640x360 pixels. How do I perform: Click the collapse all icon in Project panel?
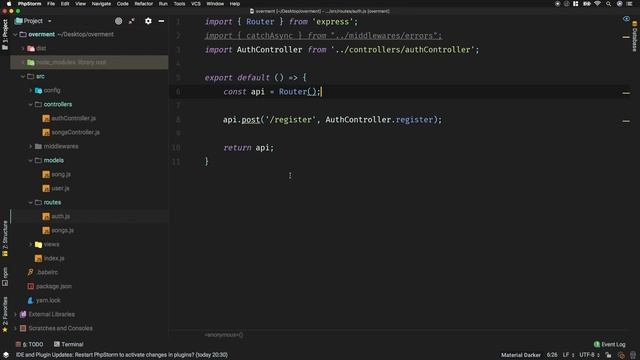click(x=131, y=21)
